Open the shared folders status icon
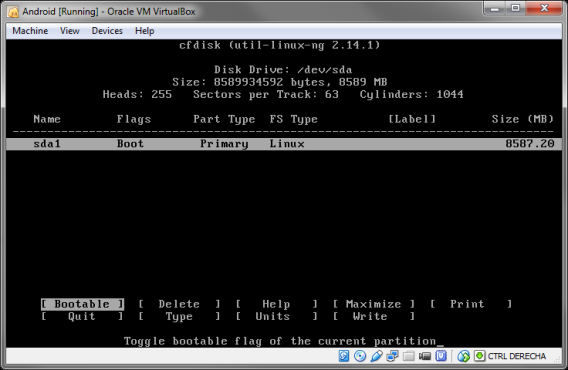The width and height of the screenshot is (568, 370). [x=409, y=357]
